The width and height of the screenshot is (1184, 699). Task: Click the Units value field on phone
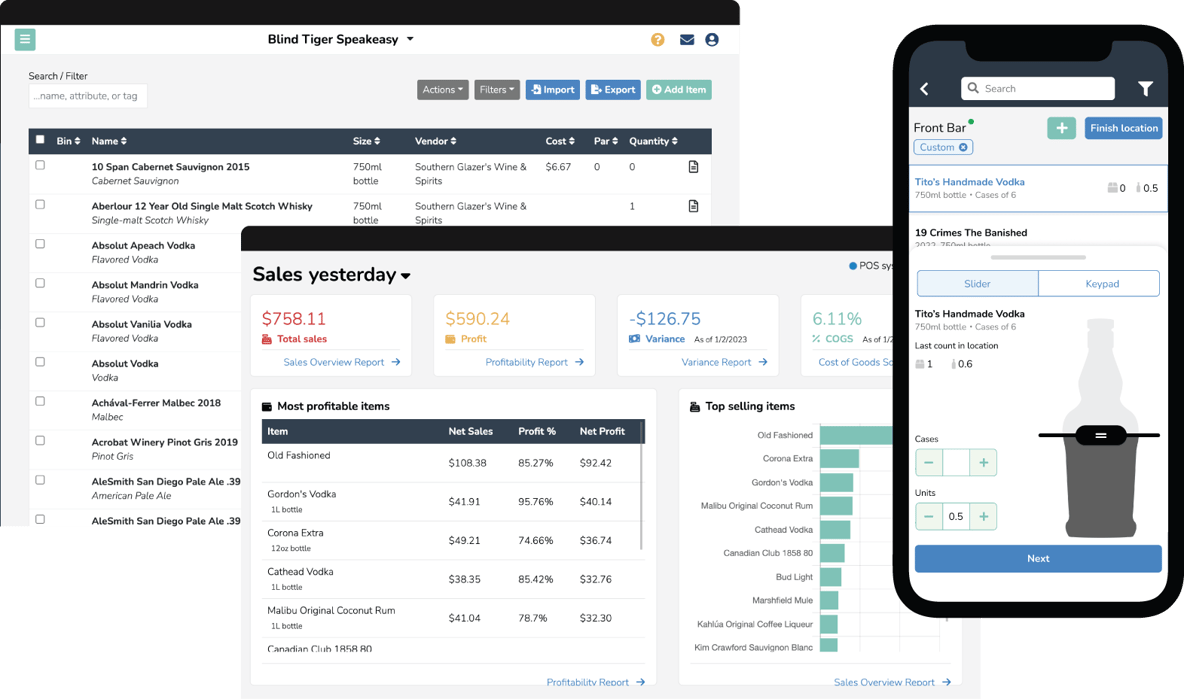click(956, 516)
